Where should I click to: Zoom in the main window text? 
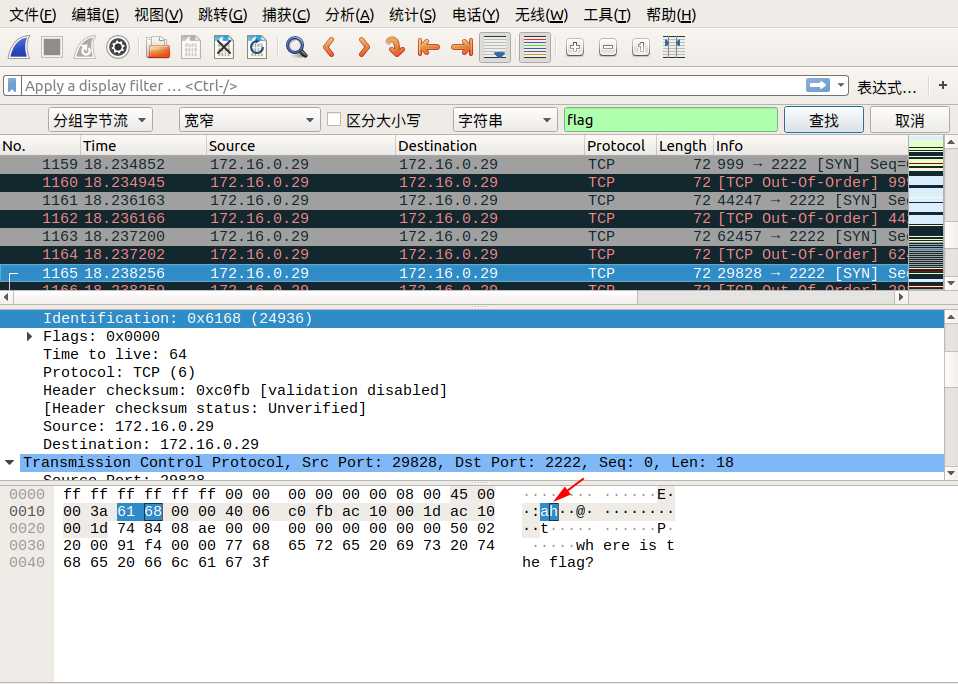click(x=574, y=47)
